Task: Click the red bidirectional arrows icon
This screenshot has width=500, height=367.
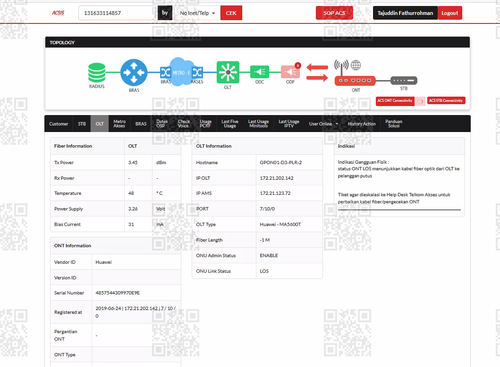Action: (x=317, y=72)
